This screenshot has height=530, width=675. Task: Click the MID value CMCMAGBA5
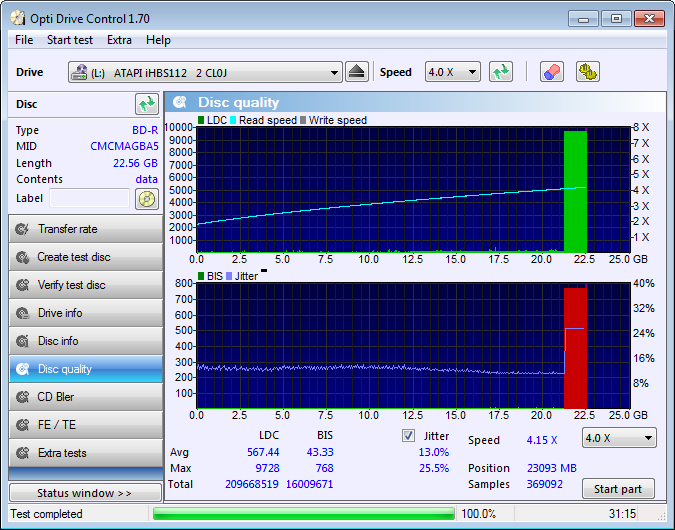(x=124, y=146)
